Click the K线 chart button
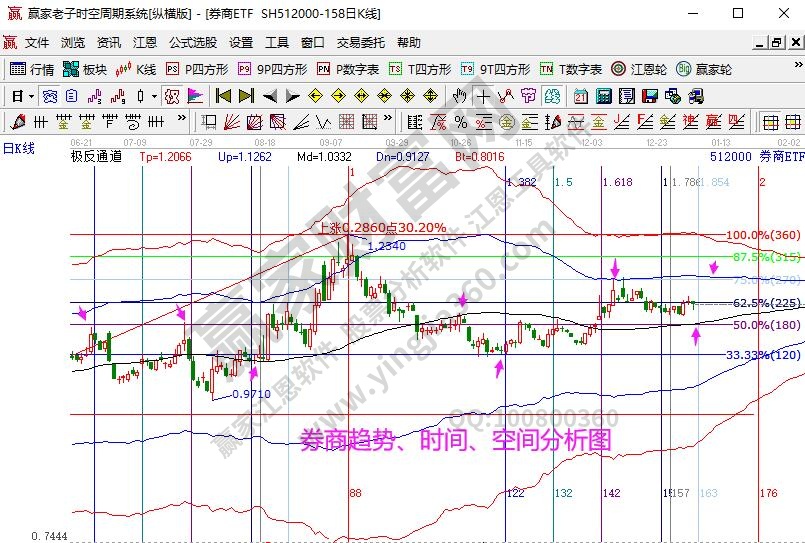This screenshot has height=543, width=805. [x=136, y=69]
